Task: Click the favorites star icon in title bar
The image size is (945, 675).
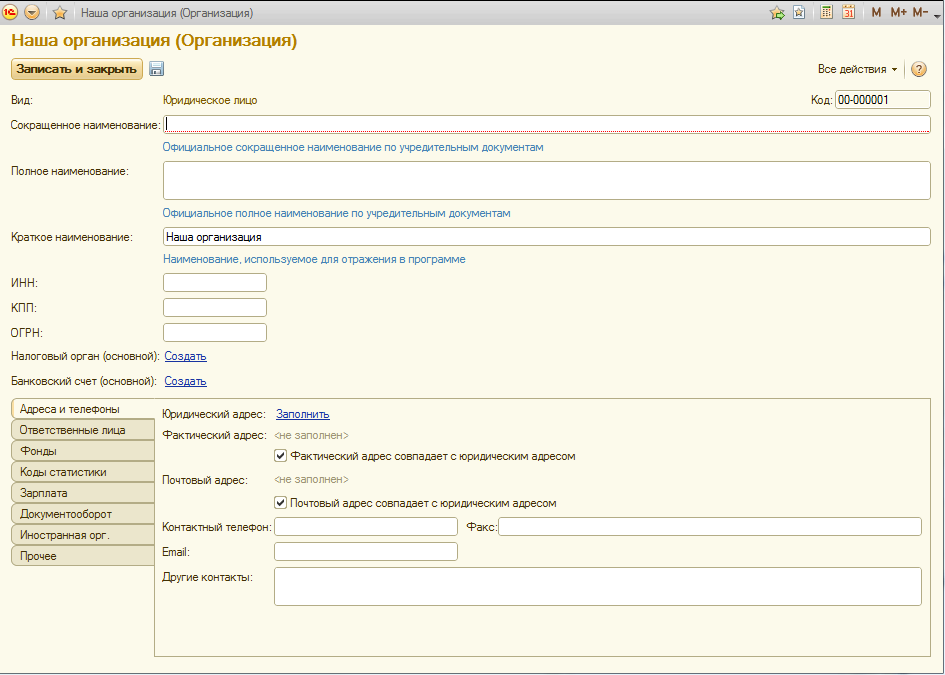Action: pos(59,13)
